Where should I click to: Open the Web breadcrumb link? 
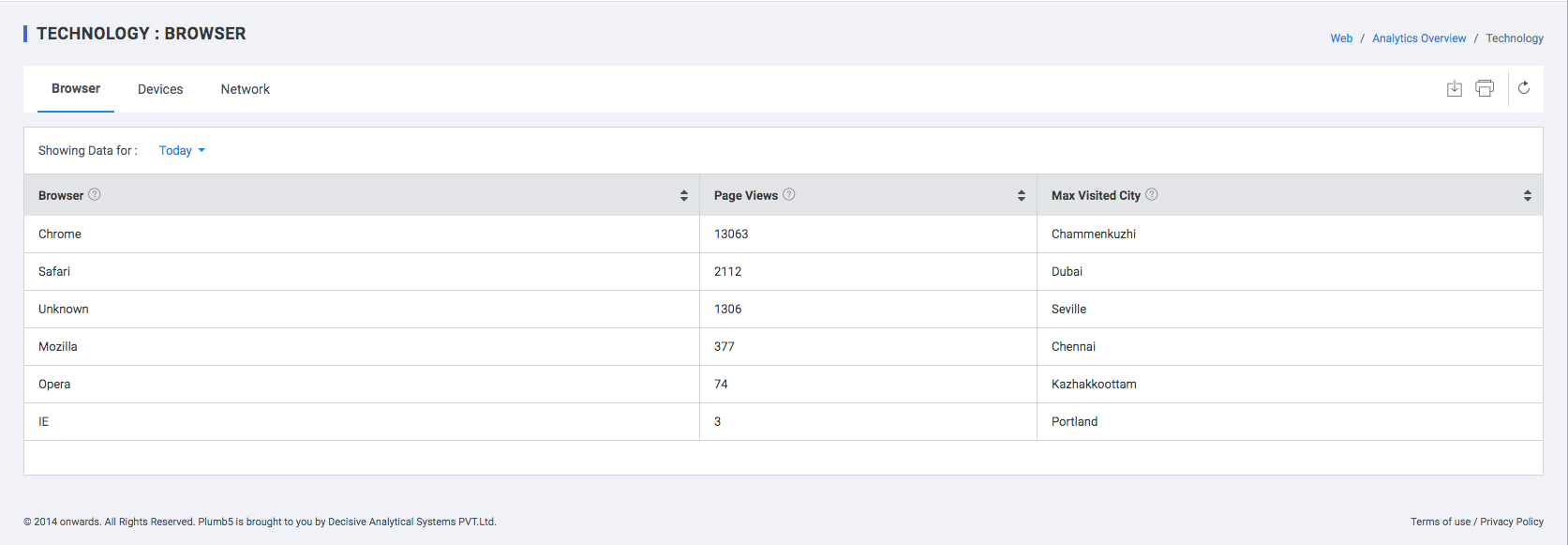1341,38
